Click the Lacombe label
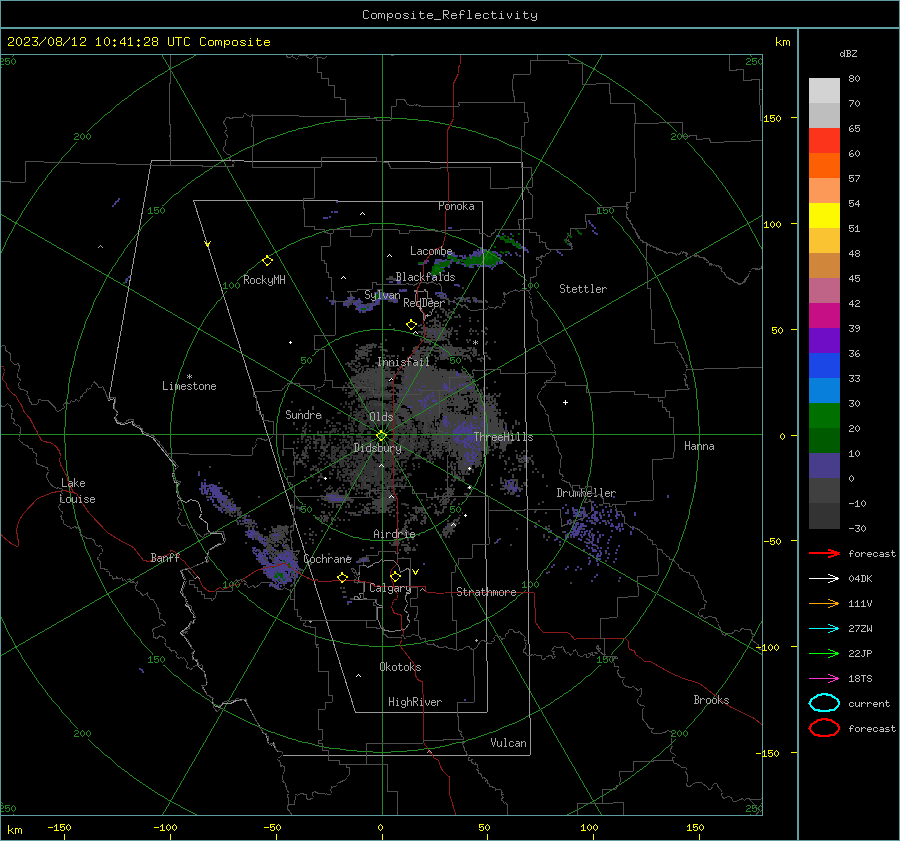Viewport: 900px width, 841px height. click(x=431, y=251)
